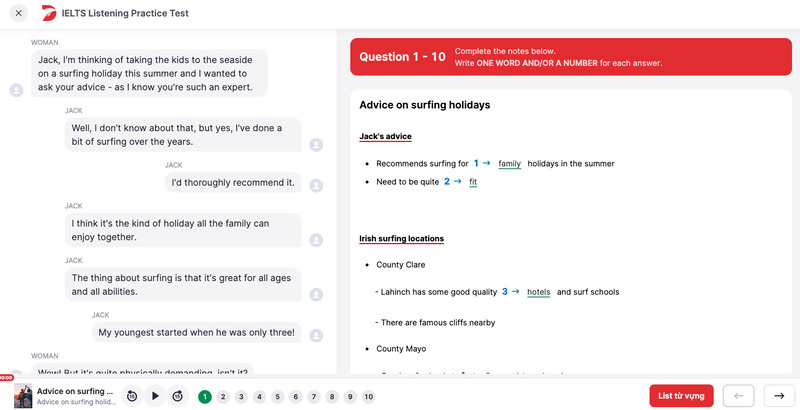800x410 pixels.
Task: Click the 'County Mayo' bullet
Action: [x=401, y=349]
